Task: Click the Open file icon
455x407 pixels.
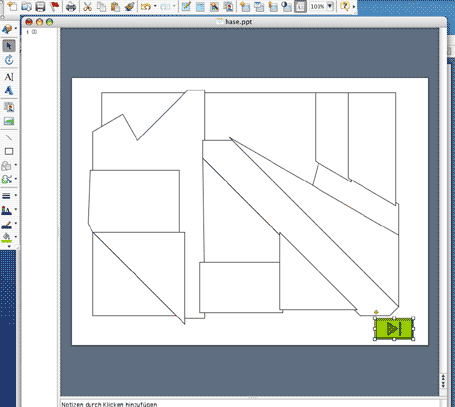Action: (26, 6)
